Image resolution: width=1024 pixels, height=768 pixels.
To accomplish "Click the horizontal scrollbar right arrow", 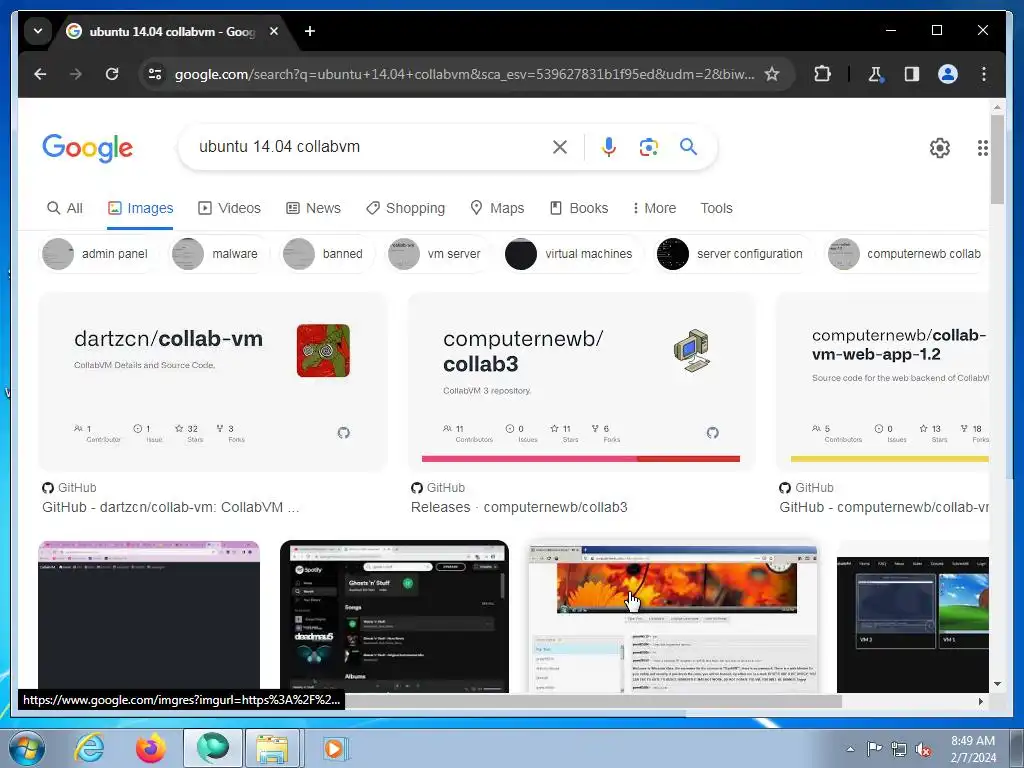I will [x=980, y=701].
